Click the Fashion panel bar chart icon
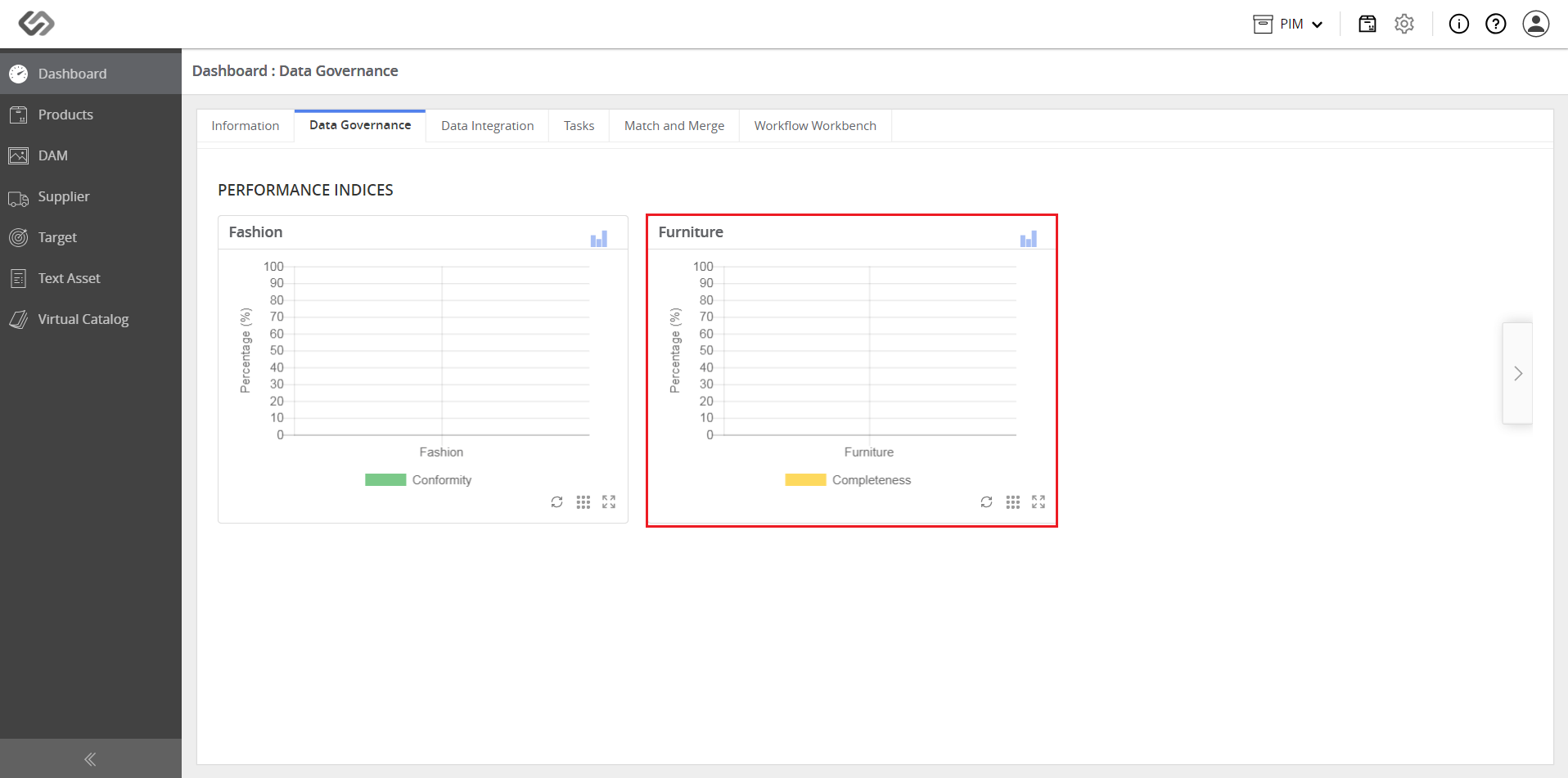 (599, 238)
